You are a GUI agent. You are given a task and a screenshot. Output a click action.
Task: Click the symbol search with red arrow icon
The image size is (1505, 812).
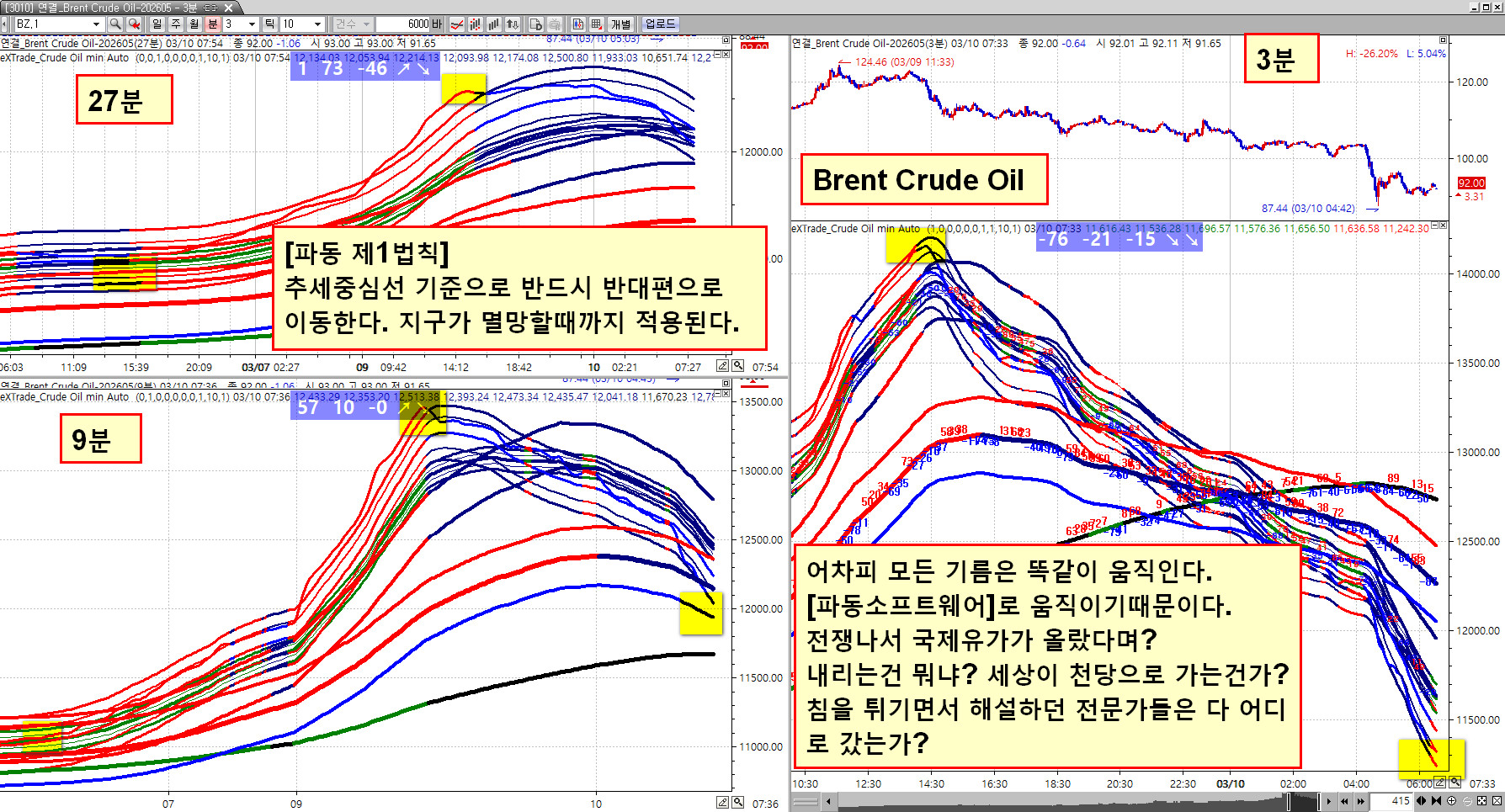134,24
